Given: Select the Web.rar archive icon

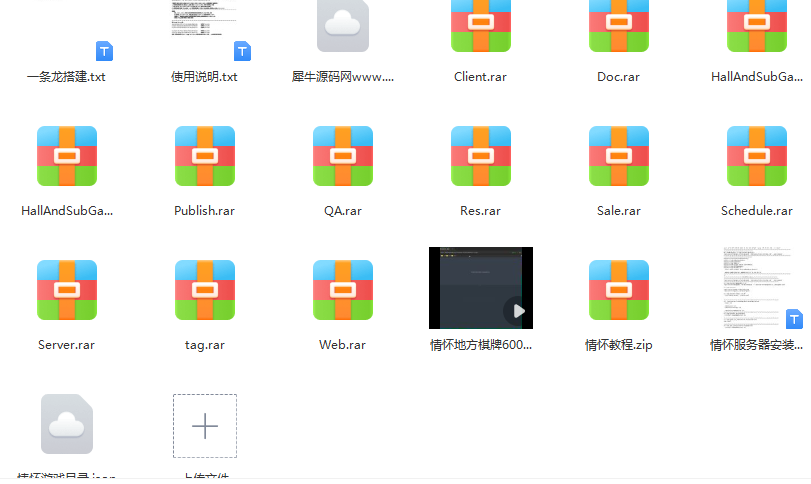Looking at the screenshot, I should click(x=343, y=290).
